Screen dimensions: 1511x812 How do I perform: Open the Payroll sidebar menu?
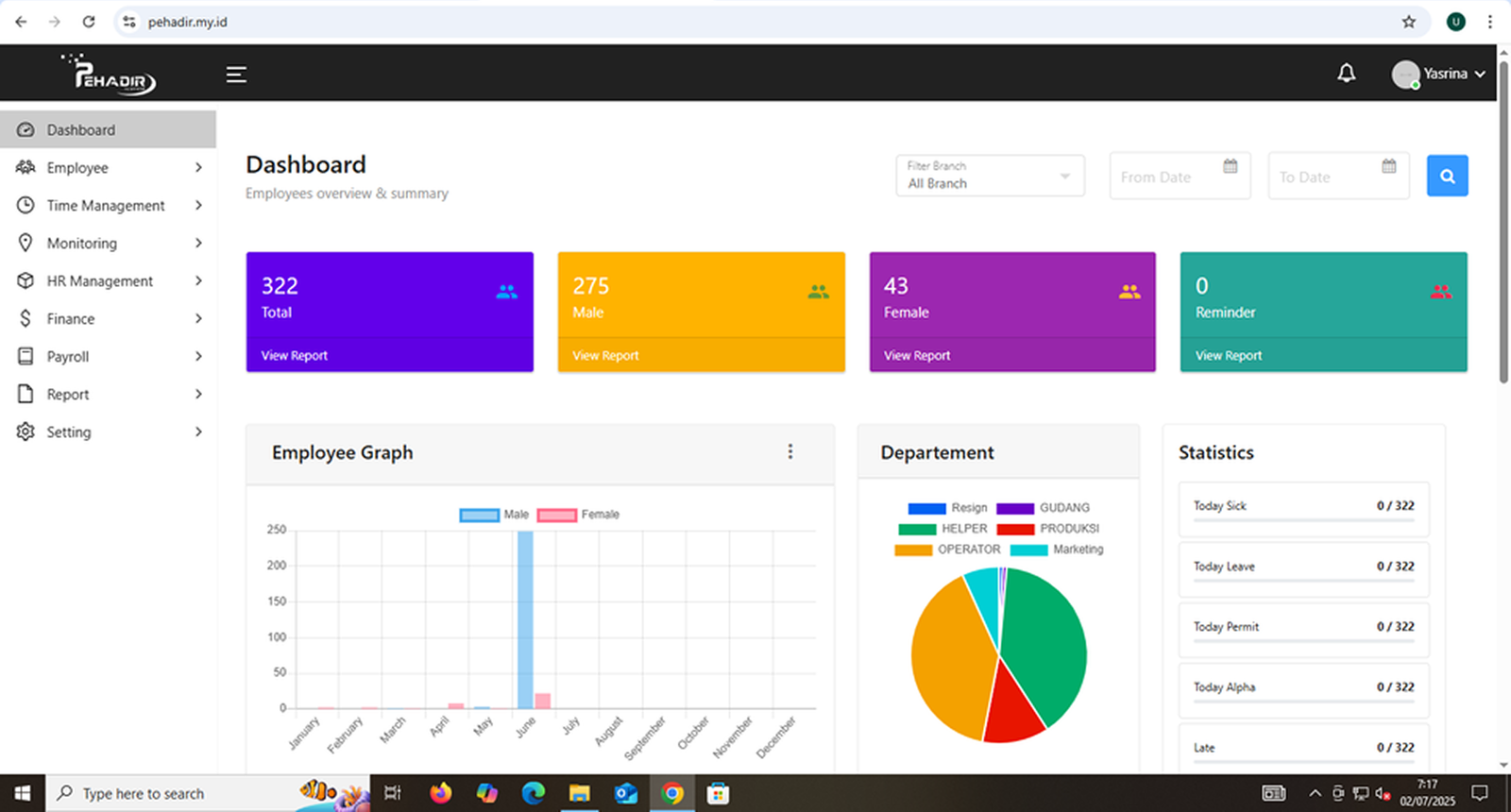108,356
